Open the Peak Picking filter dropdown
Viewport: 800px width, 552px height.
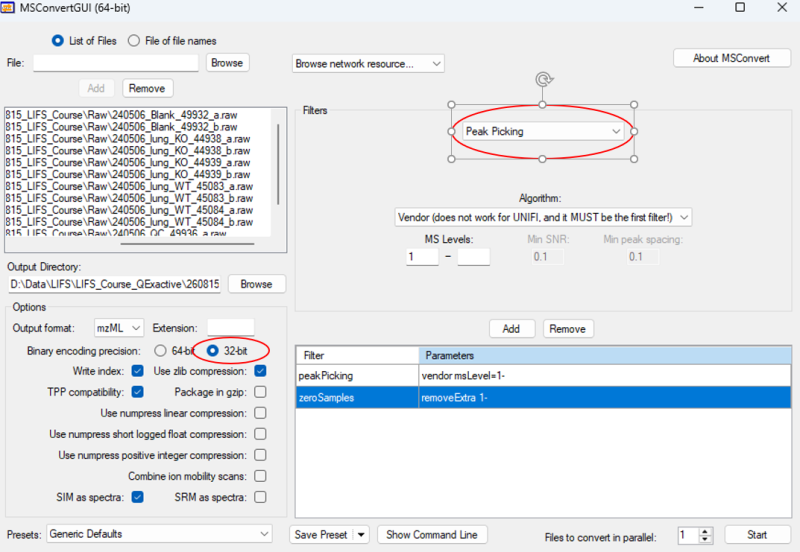point(543,132)
